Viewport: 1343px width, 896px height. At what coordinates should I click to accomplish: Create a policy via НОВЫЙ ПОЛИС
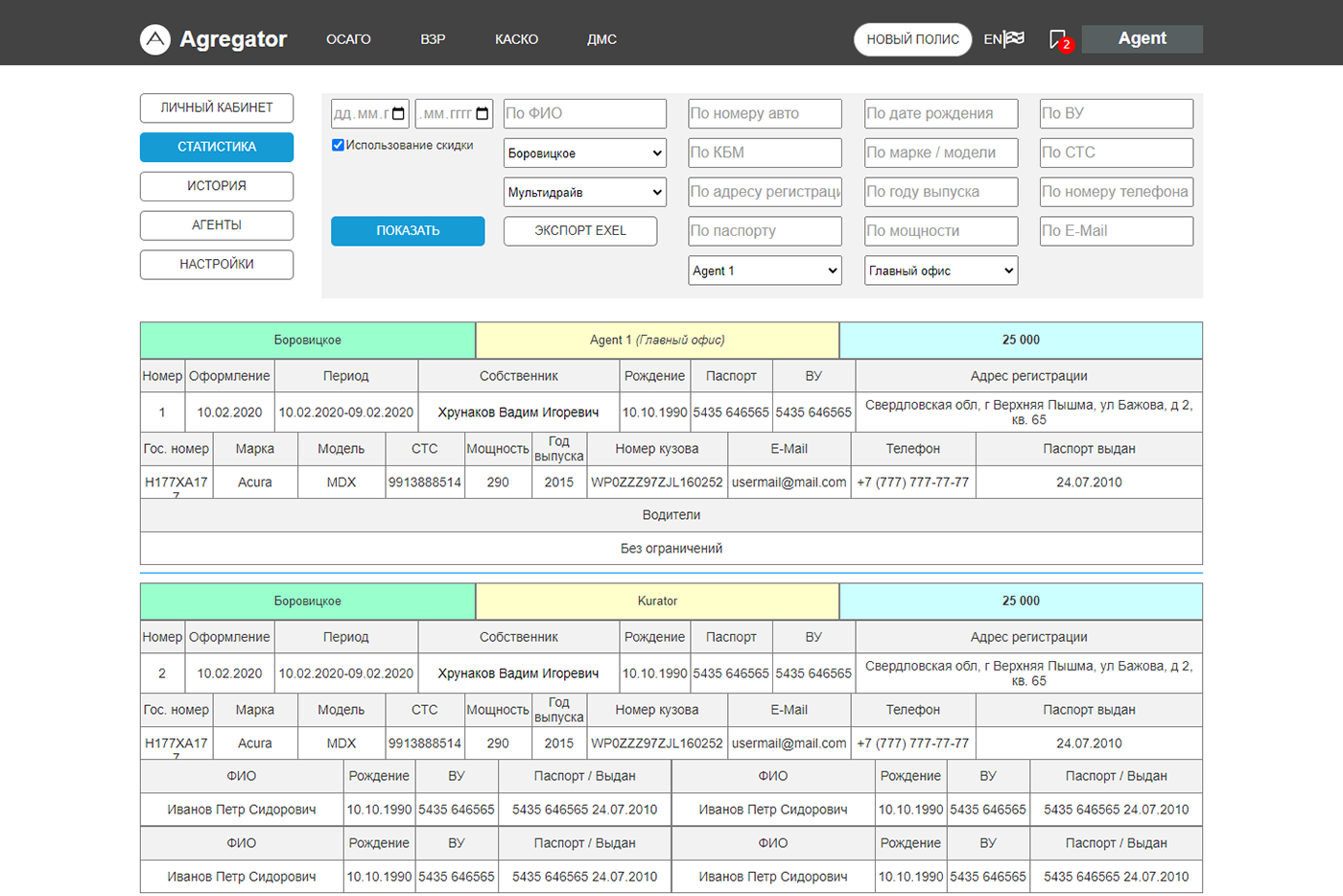[912, 39]
